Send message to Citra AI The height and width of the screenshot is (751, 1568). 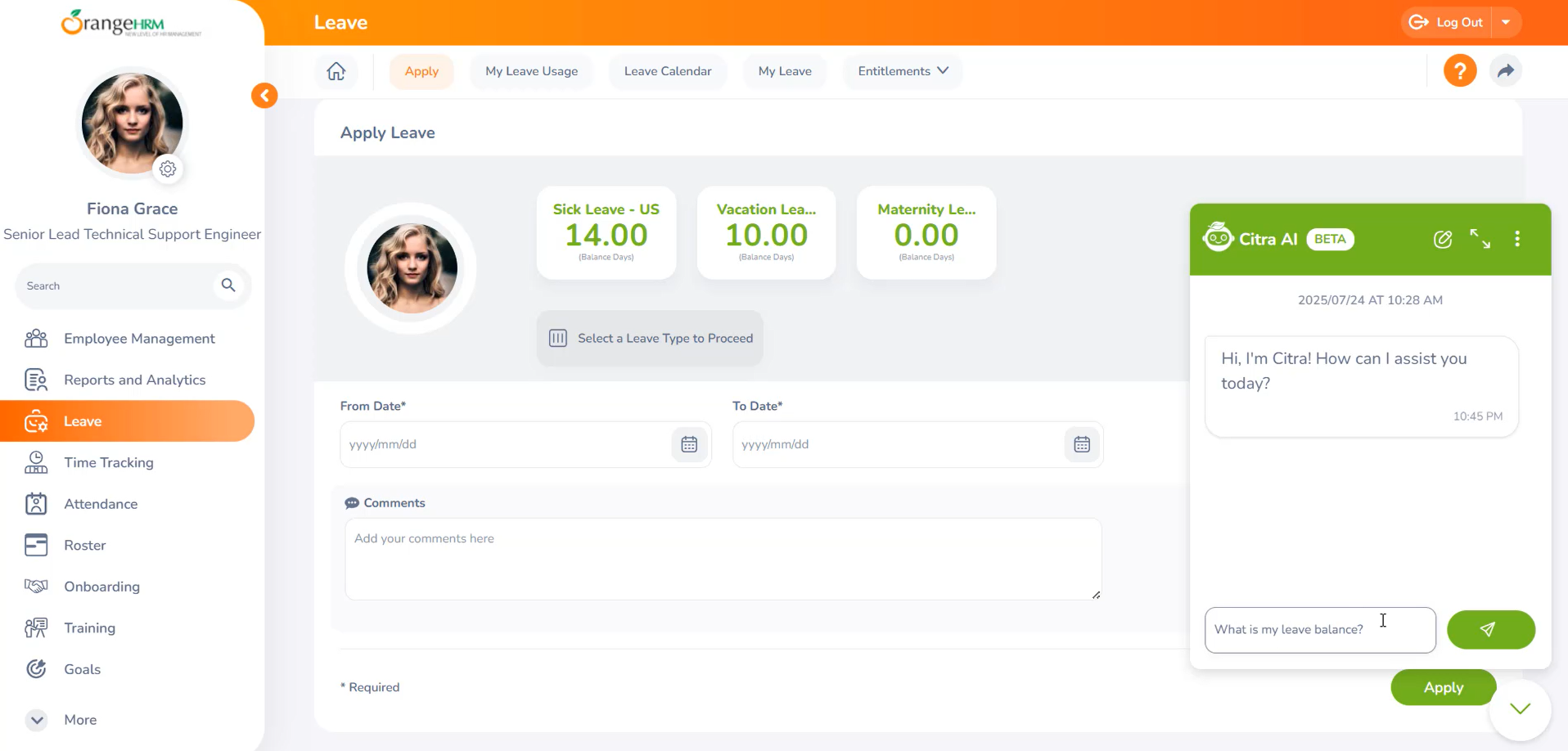(x=1490, y=629)
